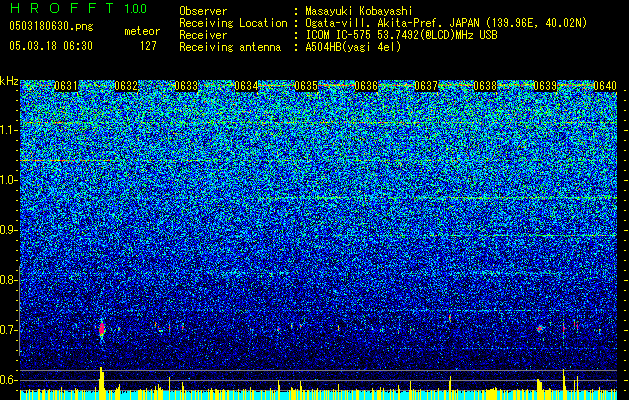Click the 0635 time marker
The width and height of the screenshot is (629, 400).
pos(306,86)
